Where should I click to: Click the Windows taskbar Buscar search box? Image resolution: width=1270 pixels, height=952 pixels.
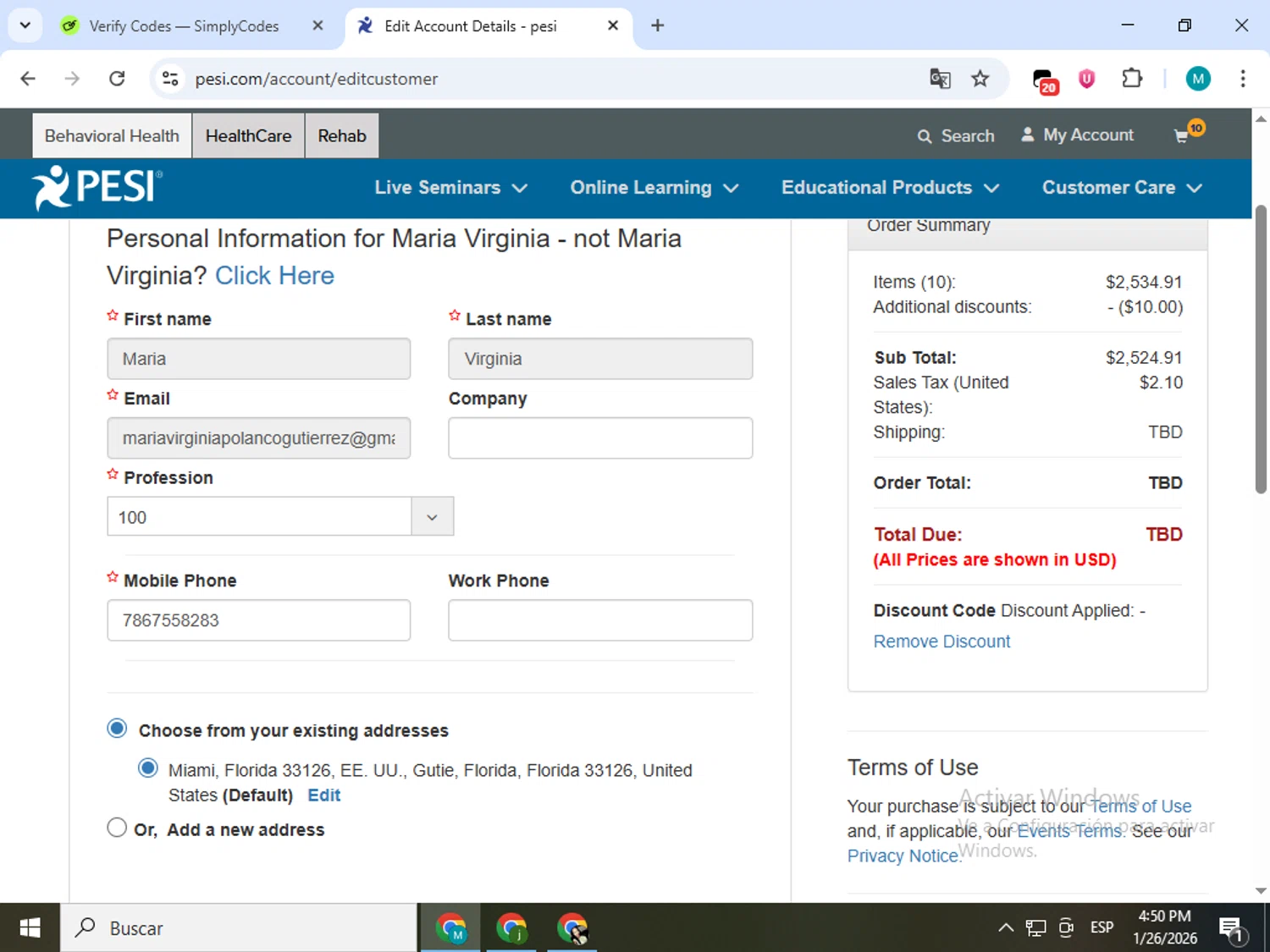(239, 928)
